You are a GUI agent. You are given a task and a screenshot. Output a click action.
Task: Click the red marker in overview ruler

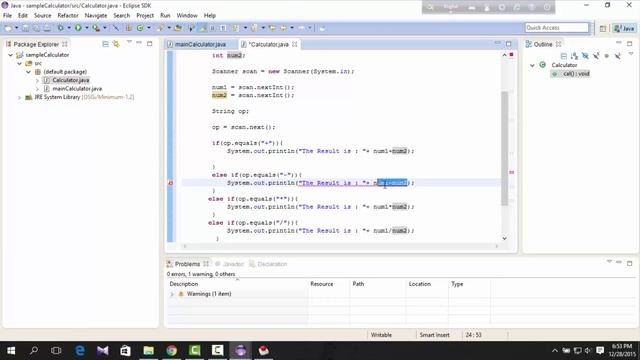pos(511,173)
